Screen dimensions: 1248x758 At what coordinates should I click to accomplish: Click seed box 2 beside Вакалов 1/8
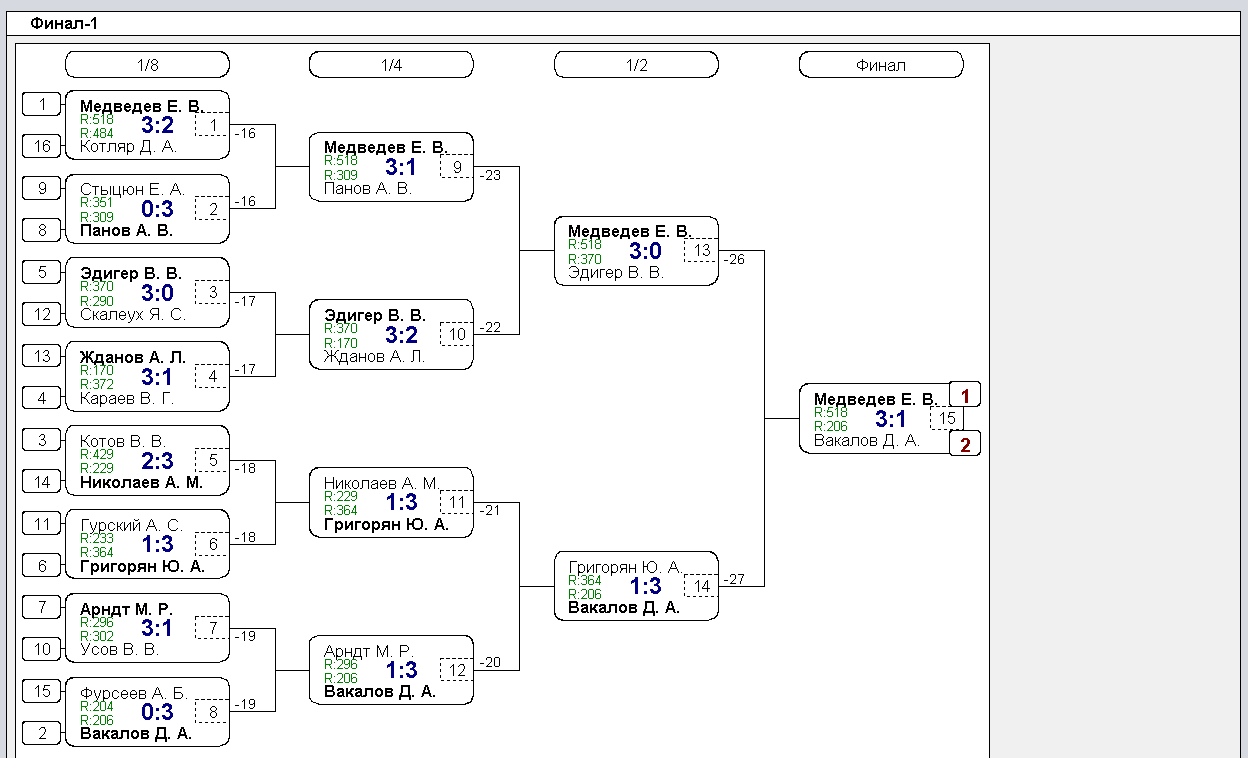(42, 734)
